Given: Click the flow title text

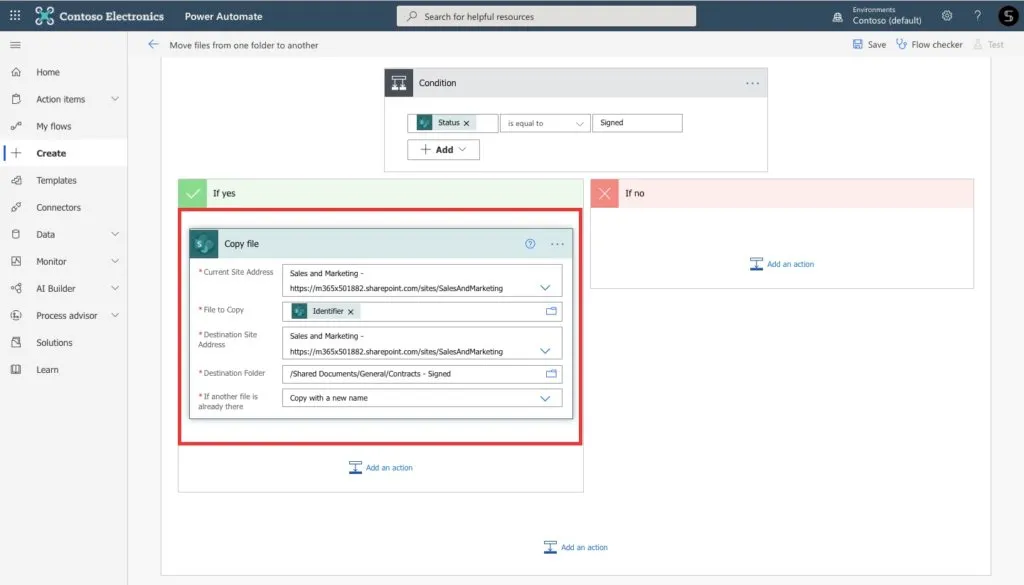Looking at the screenshot, I should pos(244,45).
